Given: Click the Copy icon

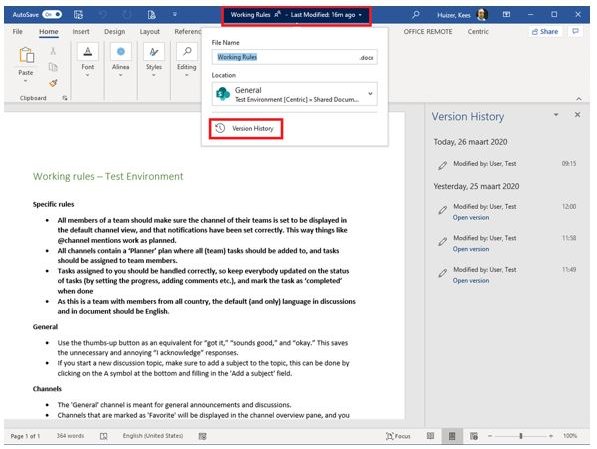Looking at the screenshot, I should tap(53, 67).
